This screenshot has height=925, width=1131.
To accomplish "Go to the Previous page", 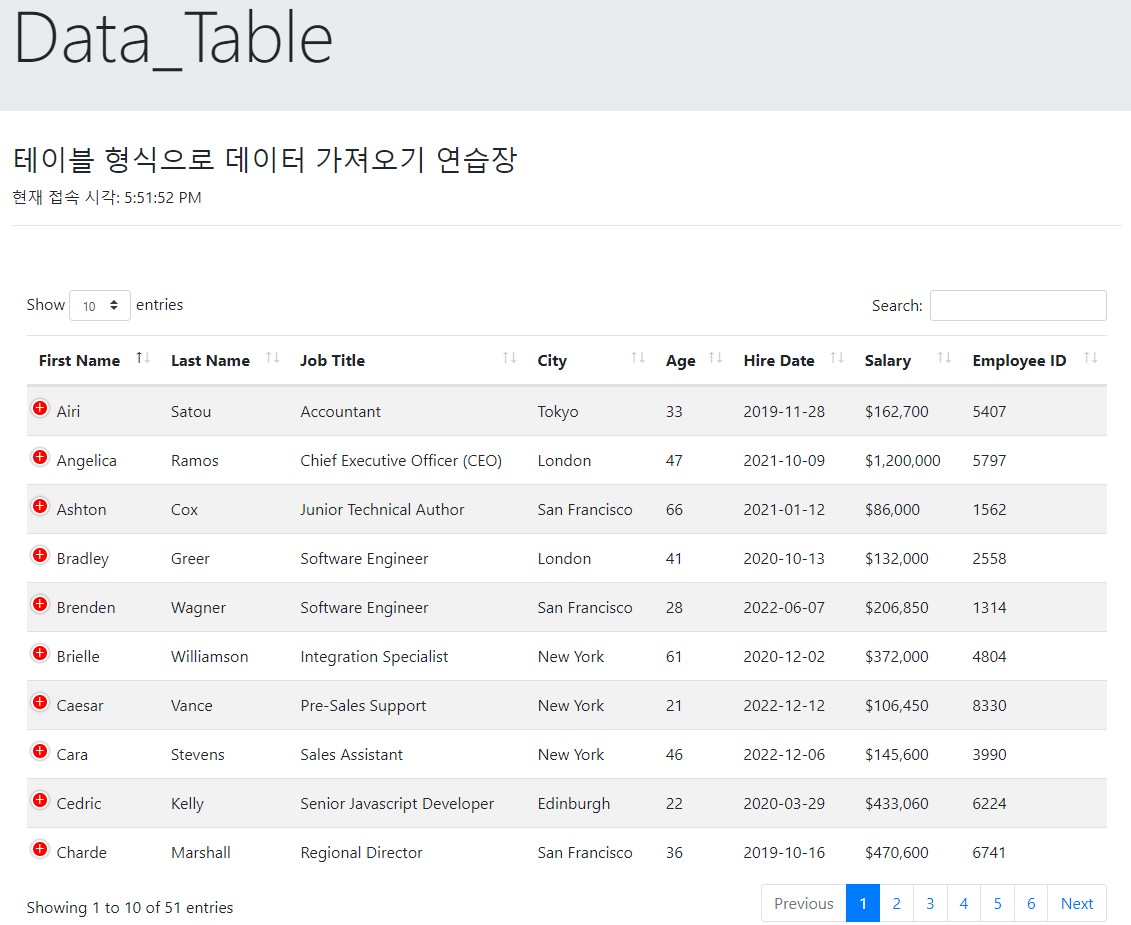I will [804, 903].
